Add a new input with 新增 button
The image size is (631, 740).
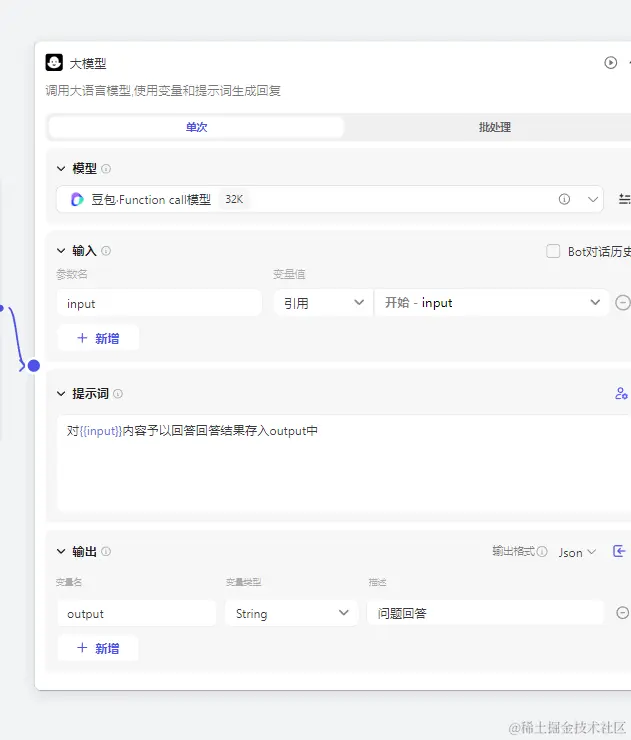(x=98, y=338)
